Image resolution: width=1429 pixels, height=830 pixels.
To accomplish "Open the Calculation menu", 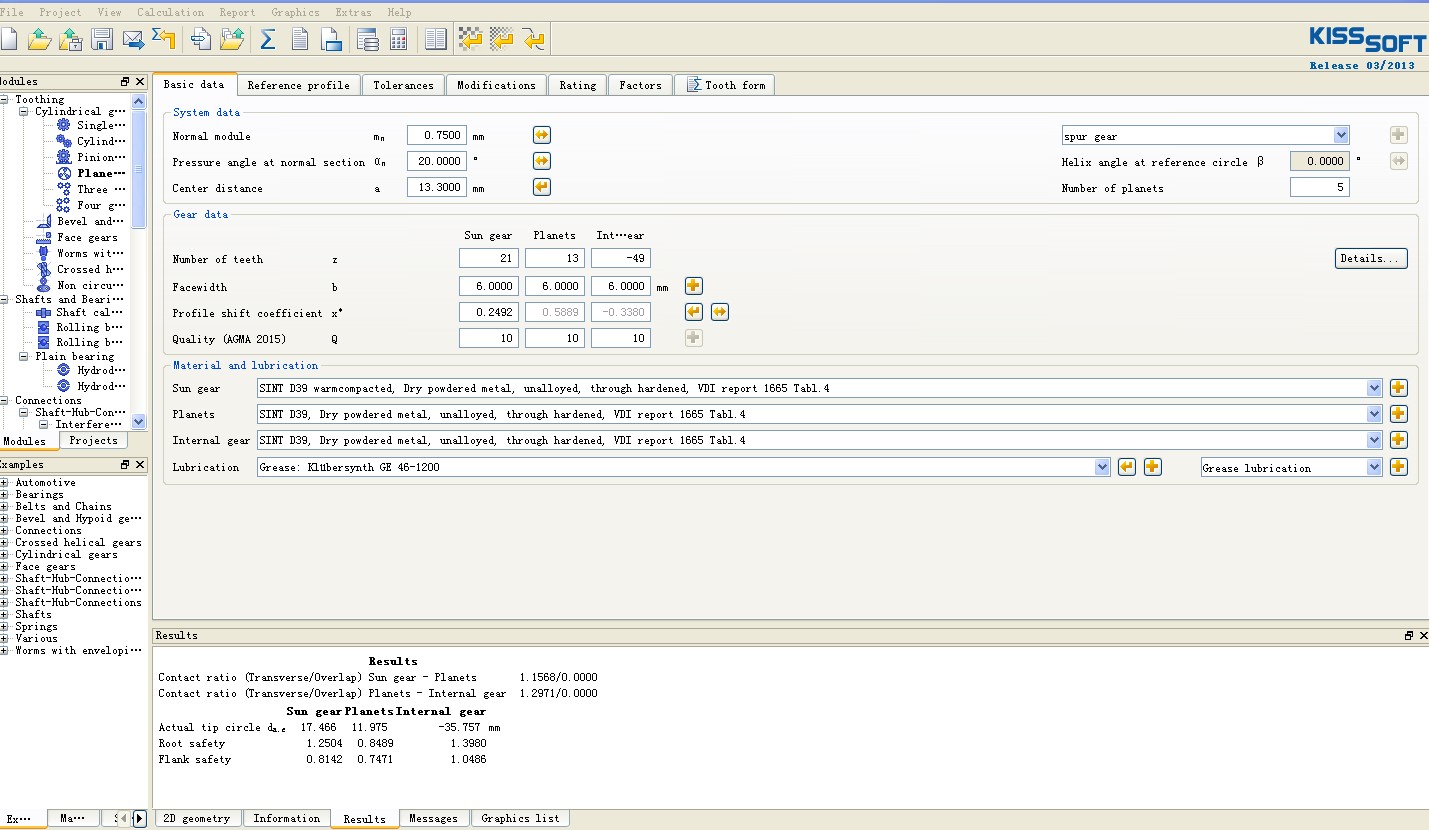I will pyautogui.click(x=170, y=12).
